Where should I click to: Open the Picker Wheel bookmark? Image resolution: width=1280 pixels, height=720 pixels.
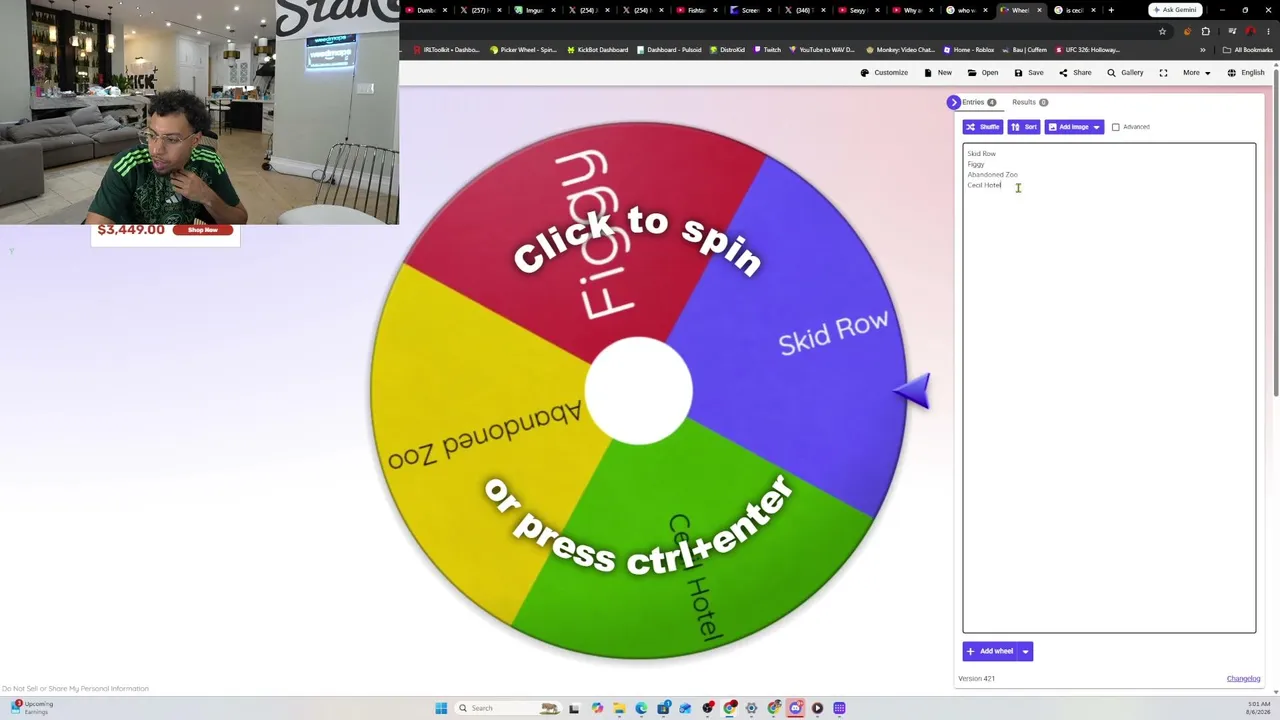523,50
